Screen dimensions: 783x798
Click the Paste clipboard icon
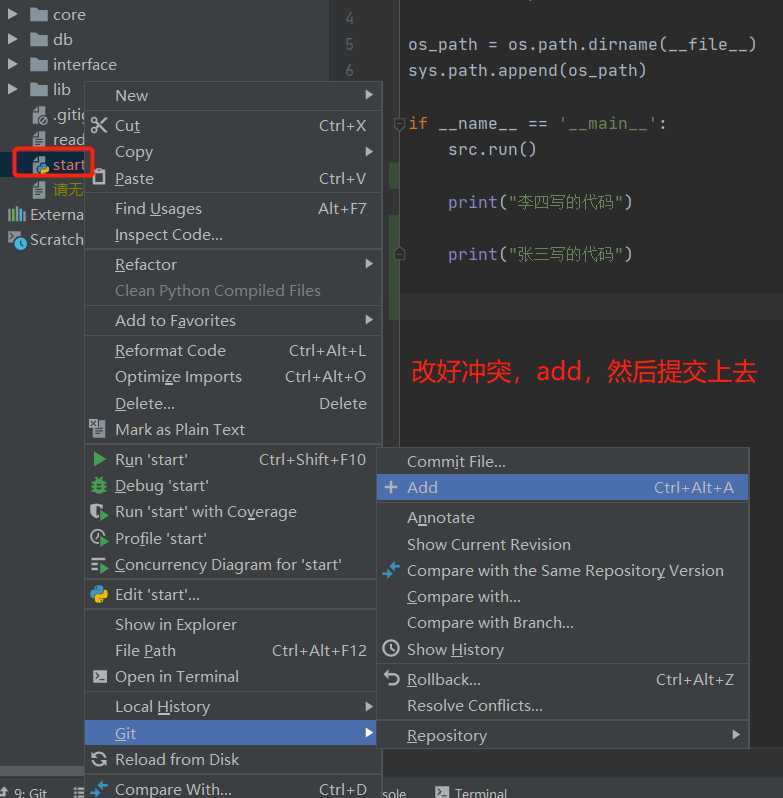99,177
